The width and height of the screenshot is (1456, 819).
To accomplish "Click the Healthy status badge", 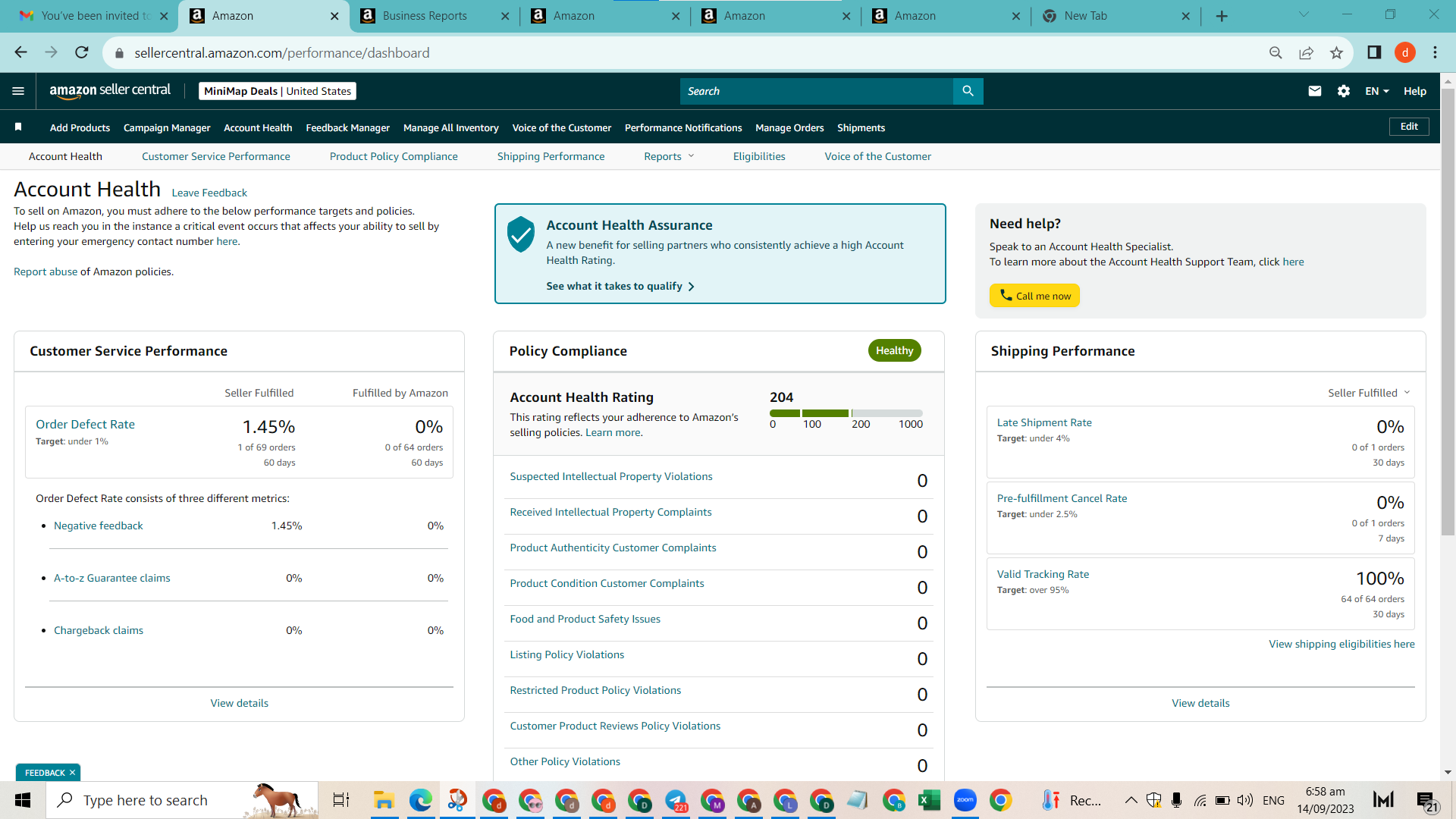I will click(x=895, y=350).
